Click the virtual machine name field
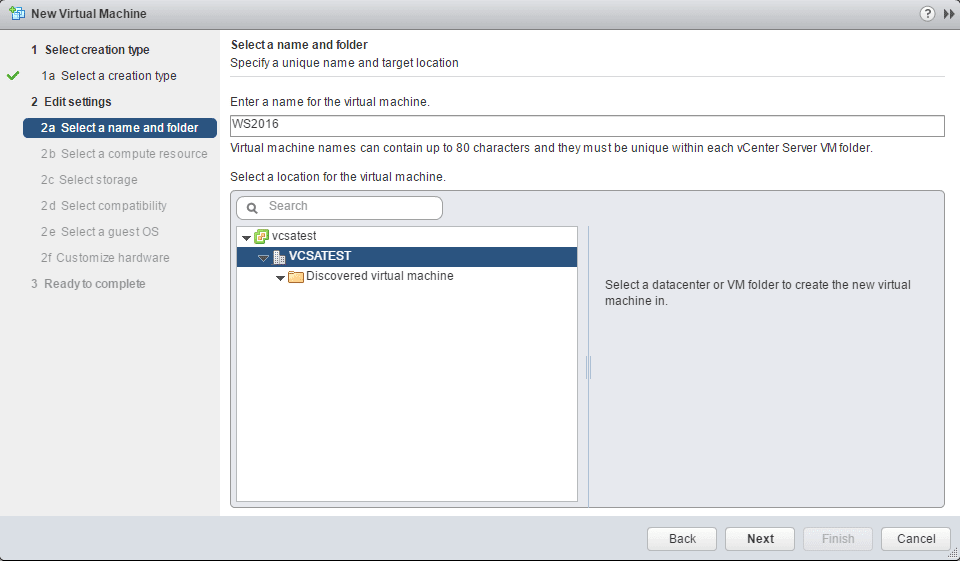Viewport: 960px width, 561px height. 587,125
